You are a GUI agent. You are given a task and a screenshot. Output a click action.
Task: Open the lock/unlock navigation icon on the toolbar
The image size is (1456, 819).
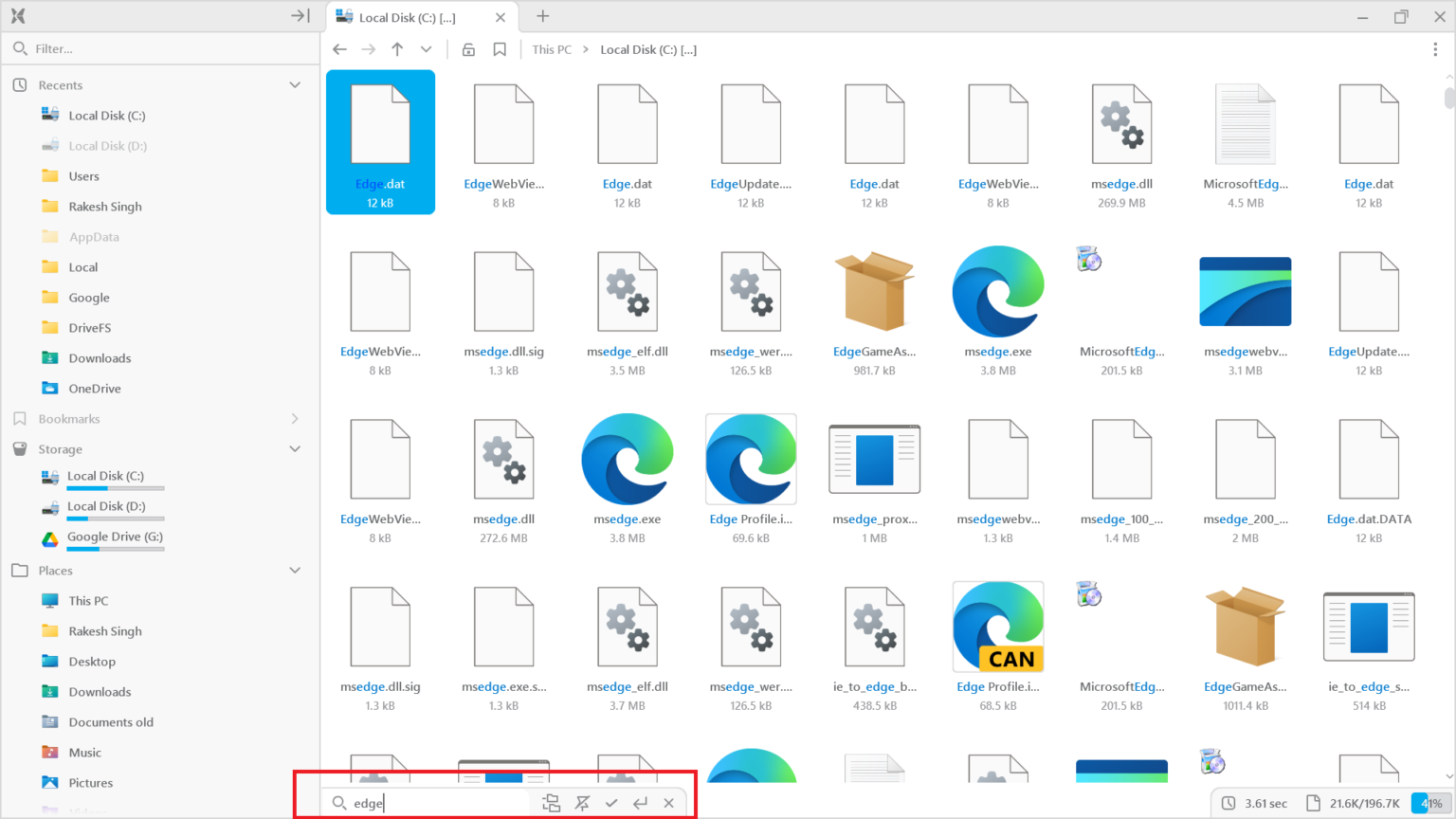click(468, 48)
